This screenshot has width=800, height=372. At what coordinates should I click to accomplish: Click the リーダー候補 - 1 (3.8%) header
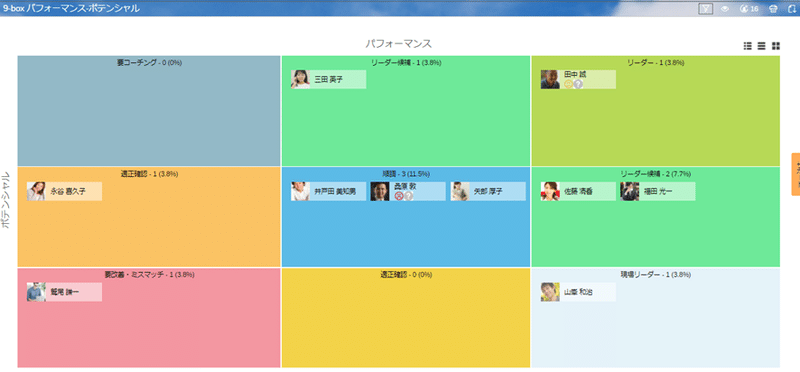click(406, 62)
